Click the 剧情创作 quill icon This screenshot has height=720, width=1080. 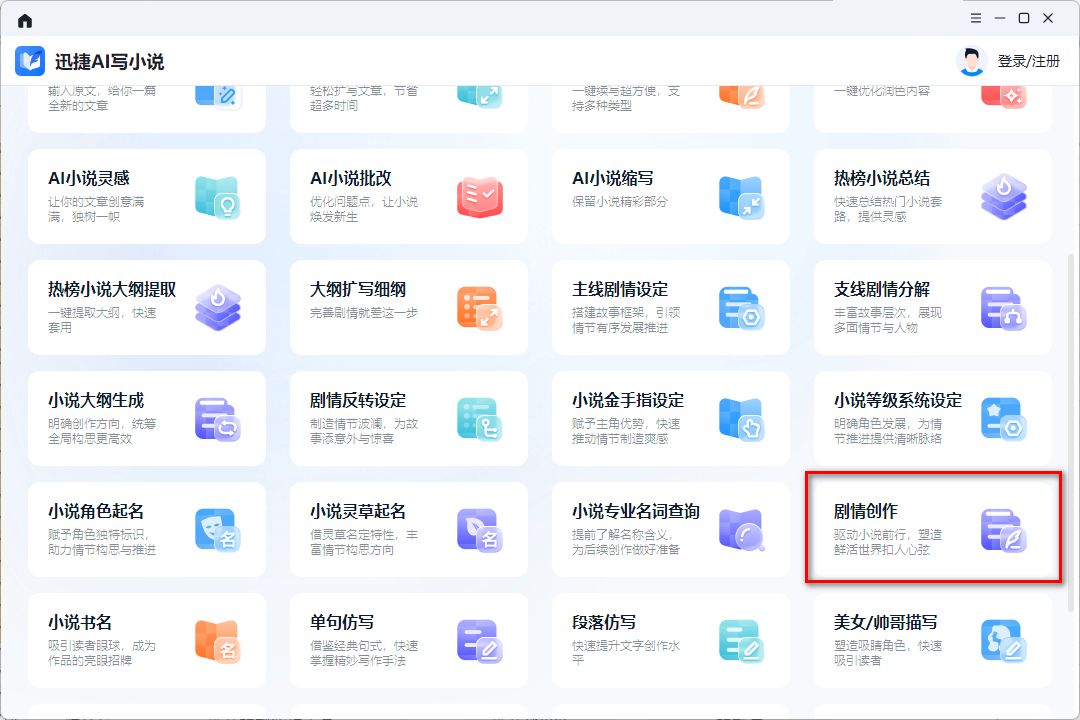pyautogui.click(x=1004, y=530)
